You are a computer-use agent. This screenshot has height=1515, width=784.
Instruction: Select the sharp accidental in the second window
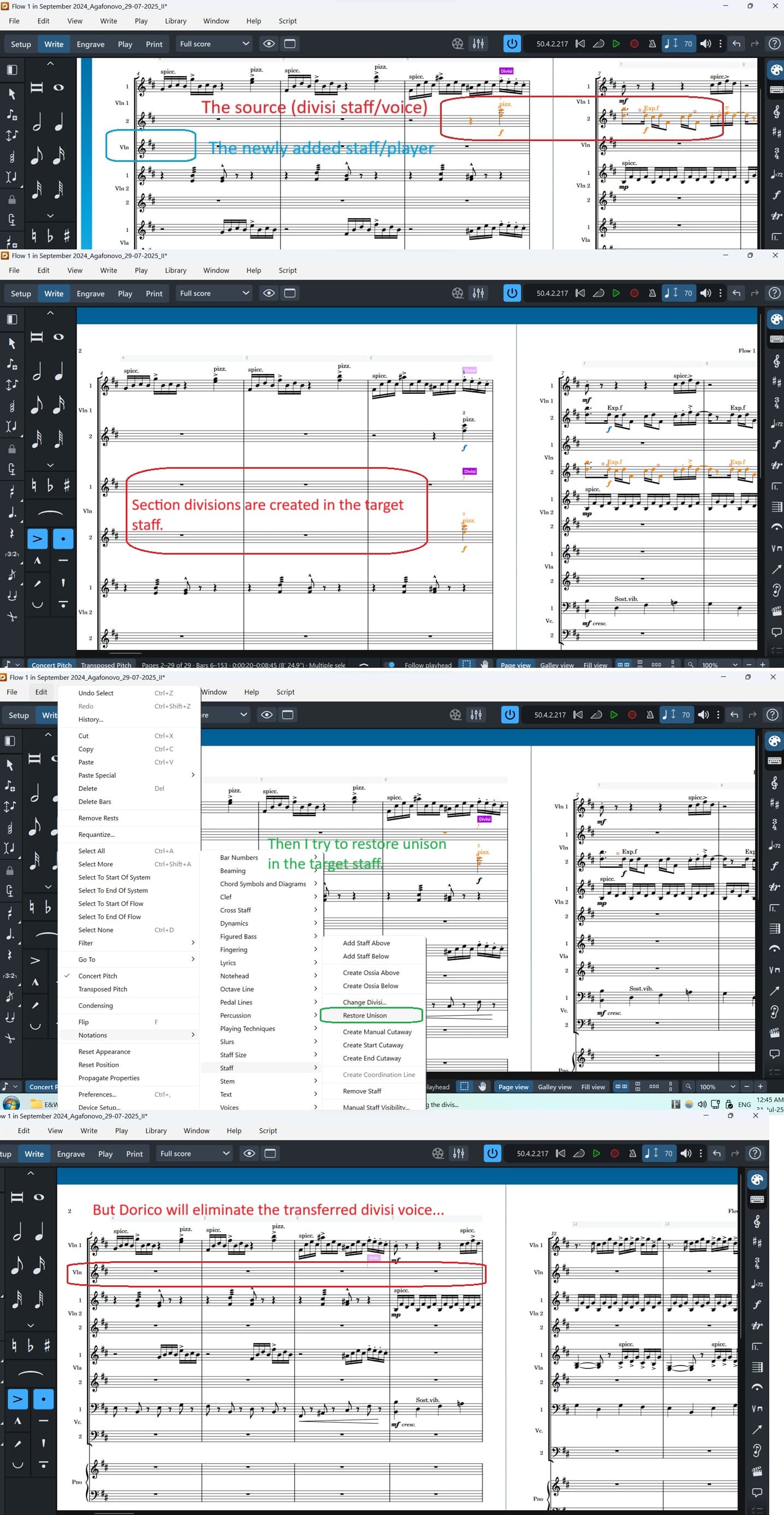(66, 485)
